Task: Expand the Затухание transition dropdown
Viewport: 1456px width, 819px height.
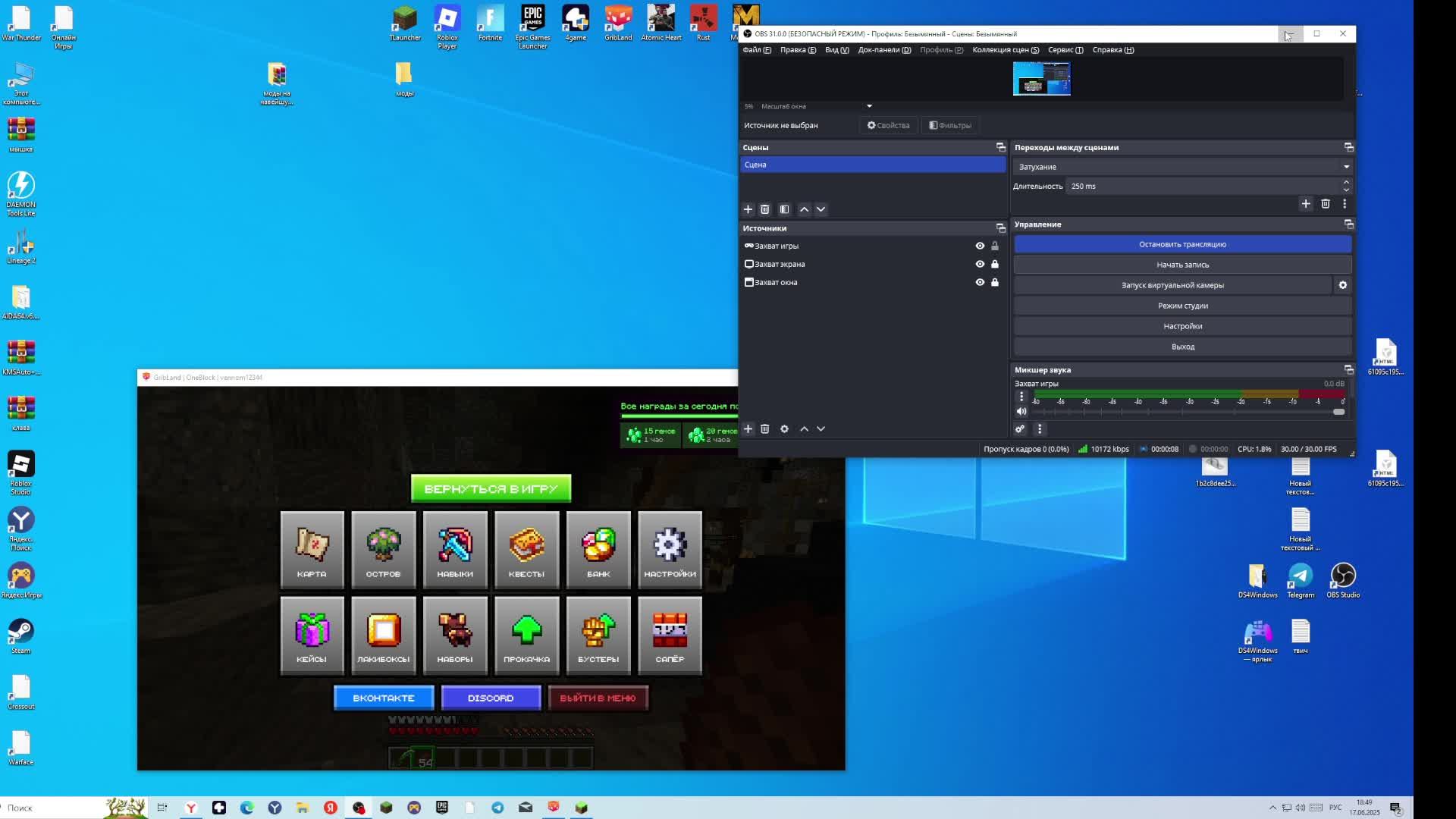Action: coord(1346,167)
